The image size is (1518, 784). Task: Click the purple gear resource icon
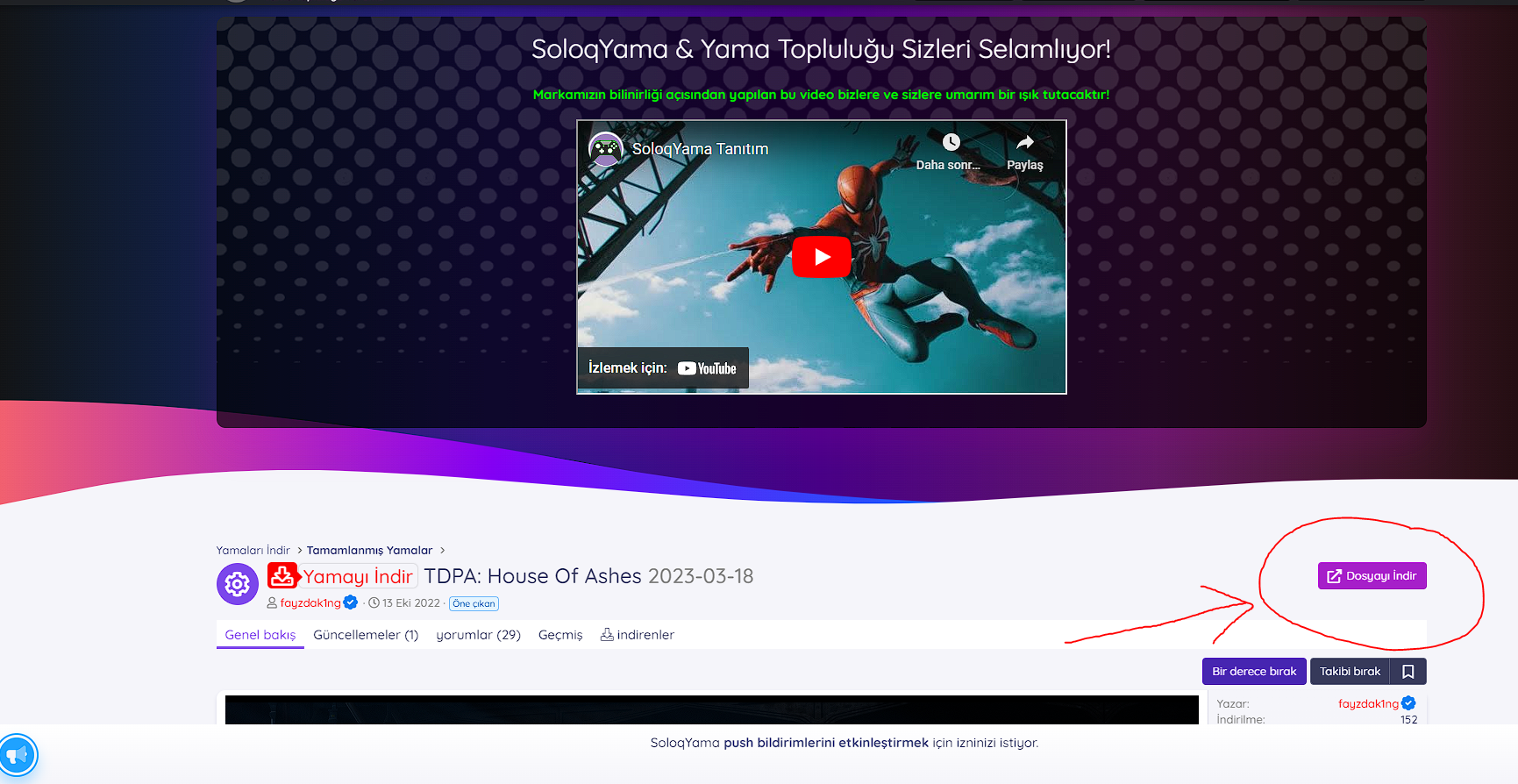click(238, 584)
